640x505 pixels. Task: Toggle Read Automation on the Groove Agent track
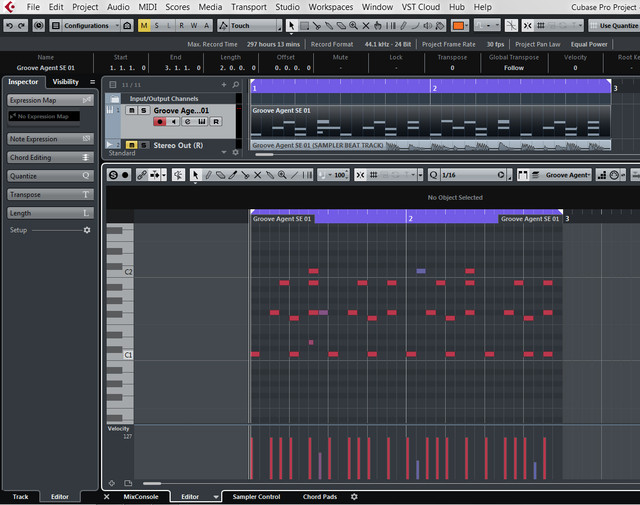tap(216, 122)
